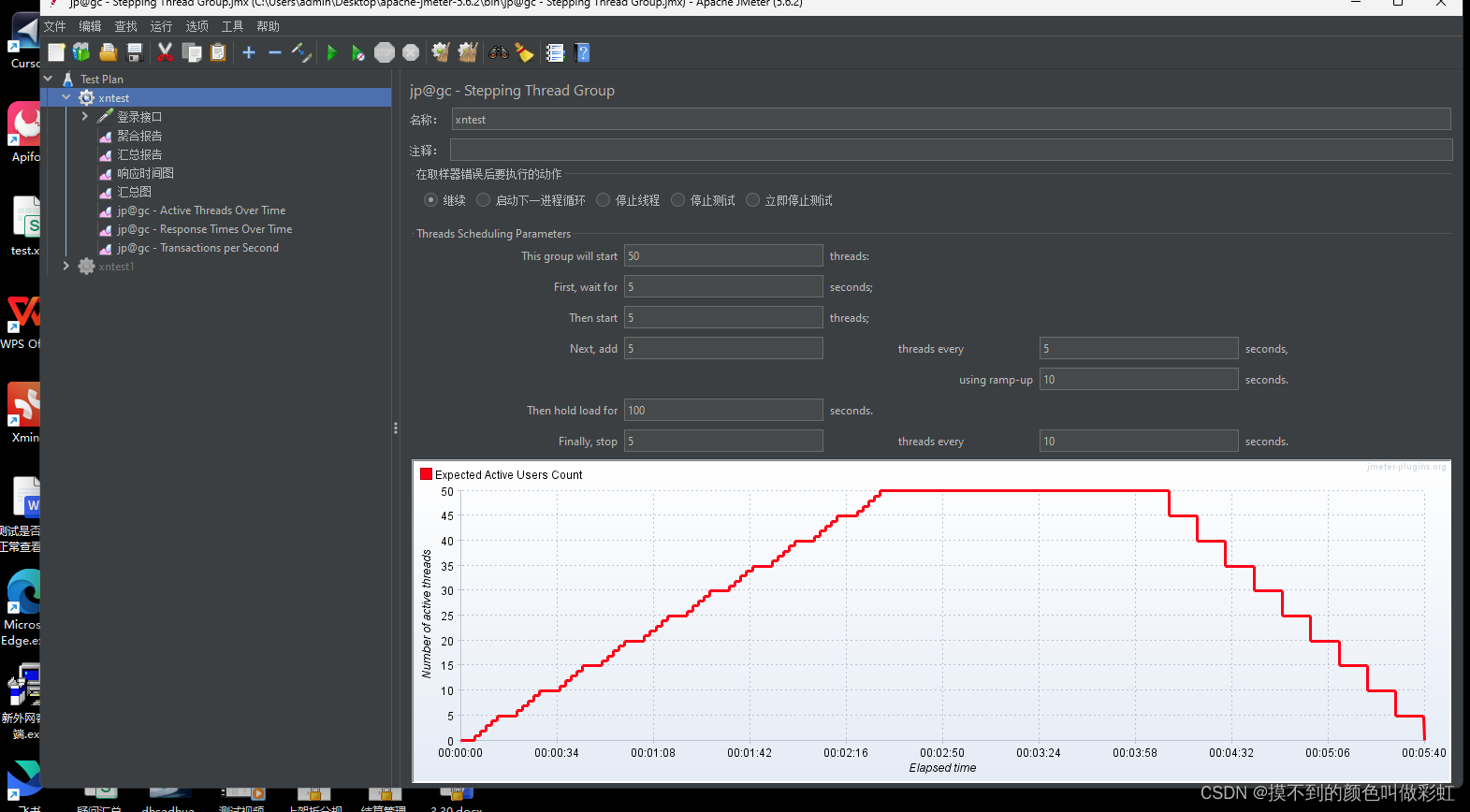Screen dimensions: 1470x812
Task: Click 'Then hold load for' field
Action: (723, 410)
